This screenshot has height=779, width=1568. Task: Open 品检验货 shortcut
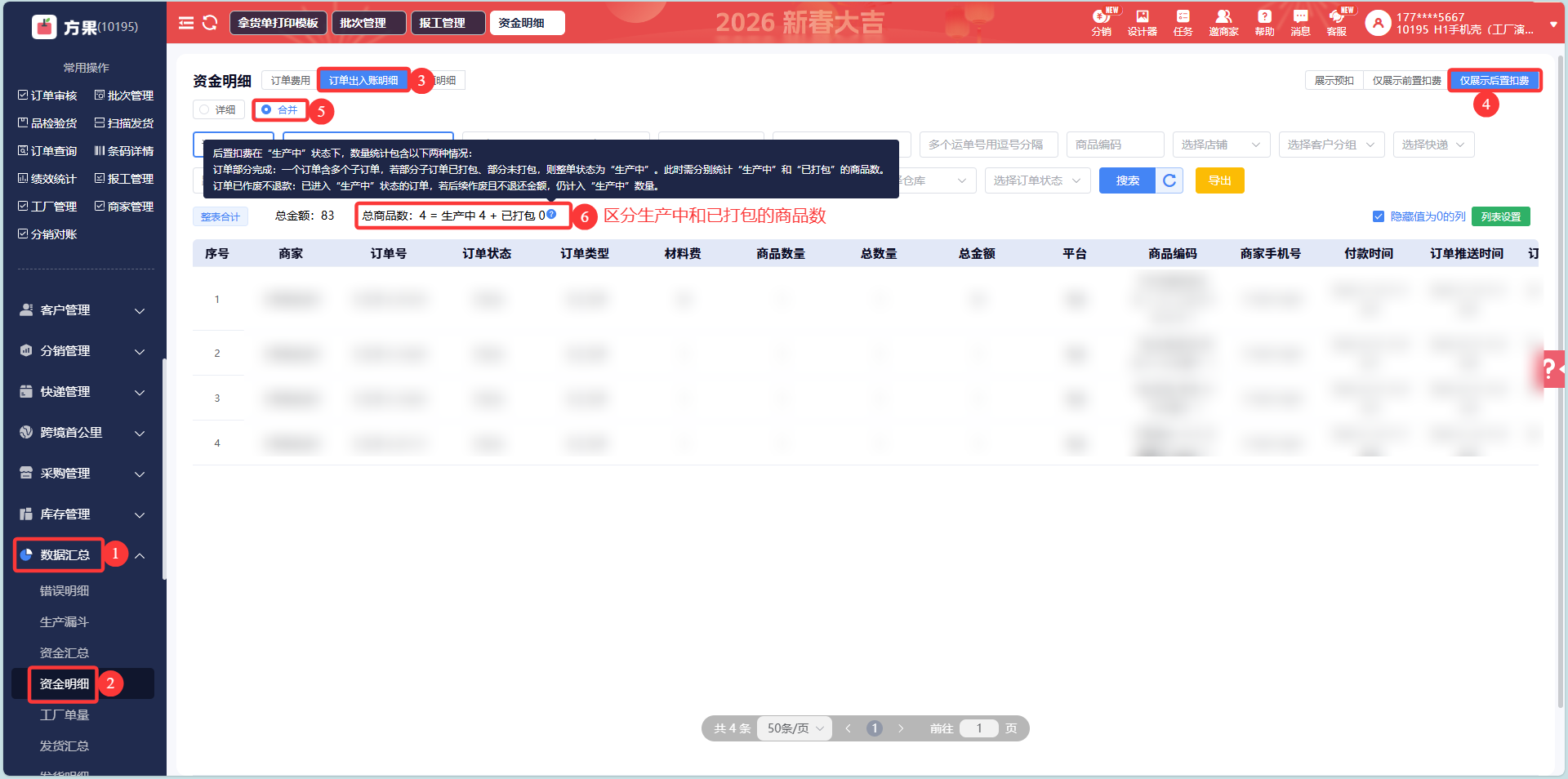(x=47, y=123)
